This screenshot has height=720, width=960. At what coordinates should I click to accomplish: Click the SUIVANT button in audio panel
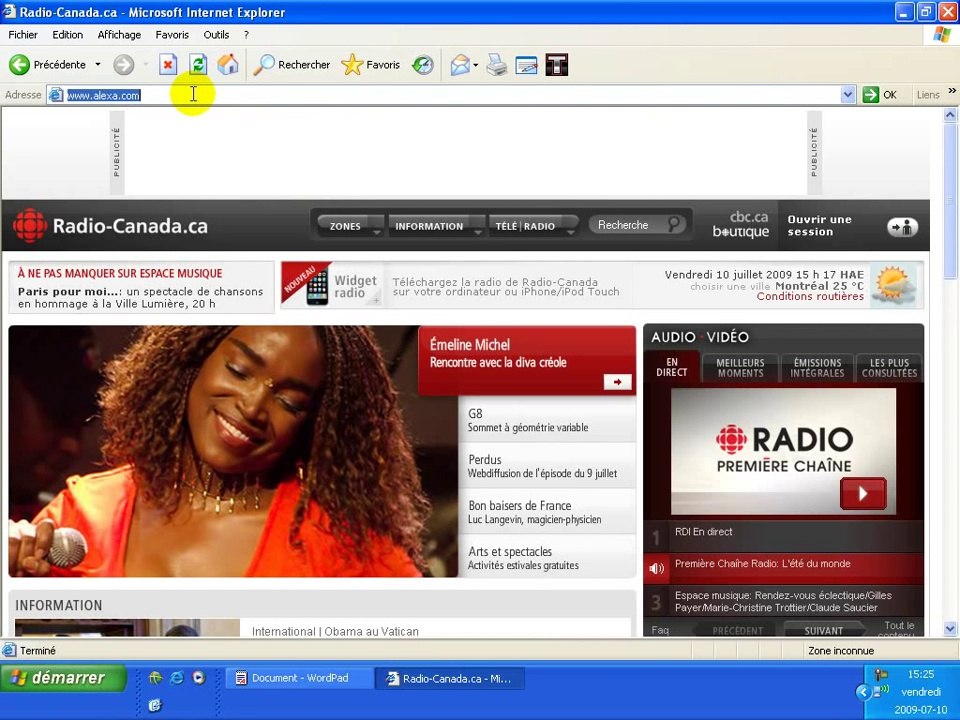coord(823,630)
